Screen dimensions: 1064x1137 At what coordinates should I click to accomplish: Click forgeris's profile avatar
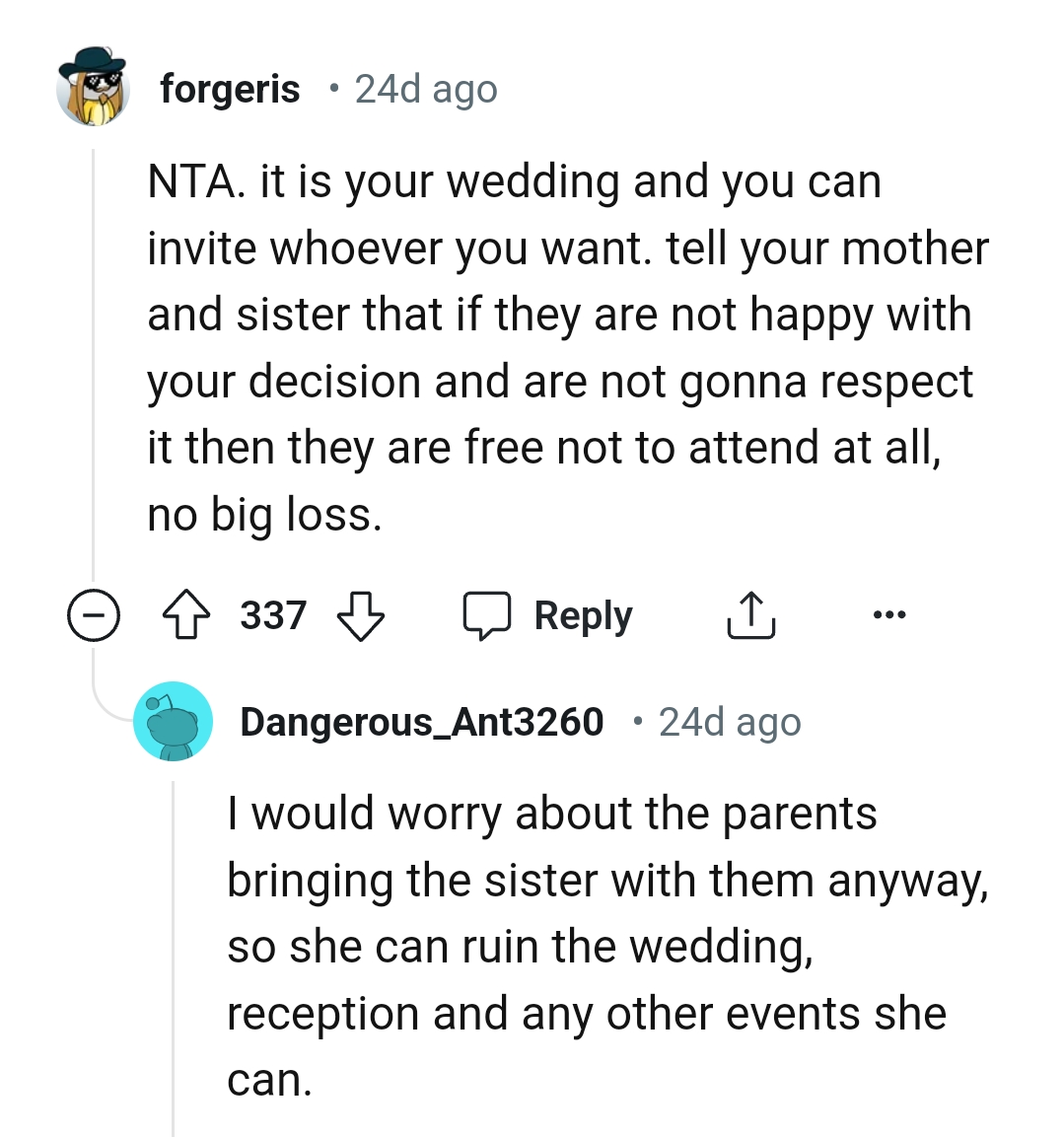pos(94,89)
